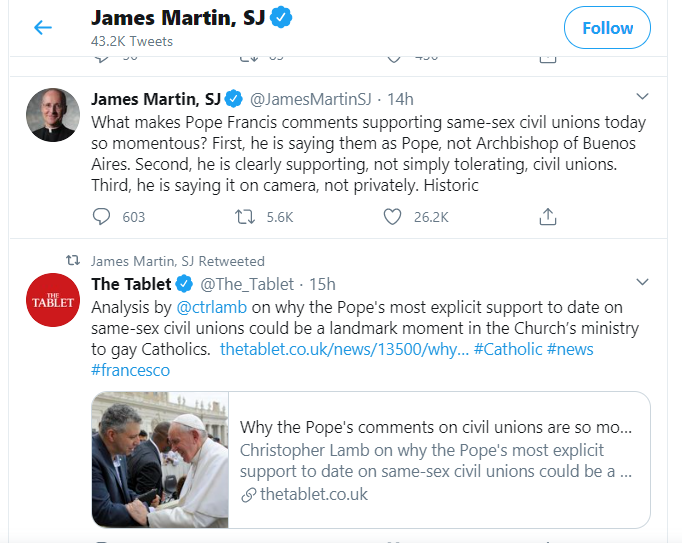The width and height of the screenshot is (682, 543).
Task: Select the #francesco hashtag
Action: click(x=130, y=370)
